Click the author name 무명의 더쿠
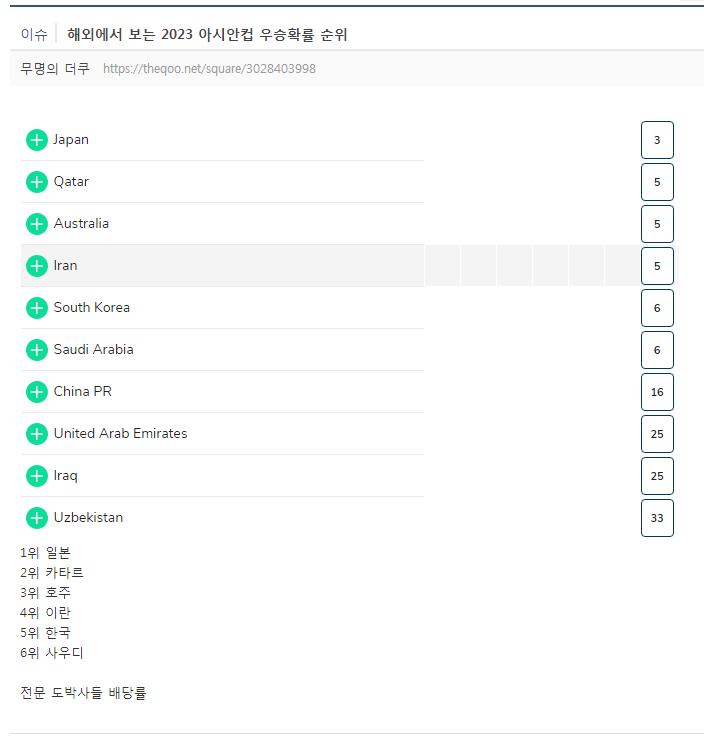Viewport: 704px width, 738px height. pyautogui.click(x=55, y=69)
